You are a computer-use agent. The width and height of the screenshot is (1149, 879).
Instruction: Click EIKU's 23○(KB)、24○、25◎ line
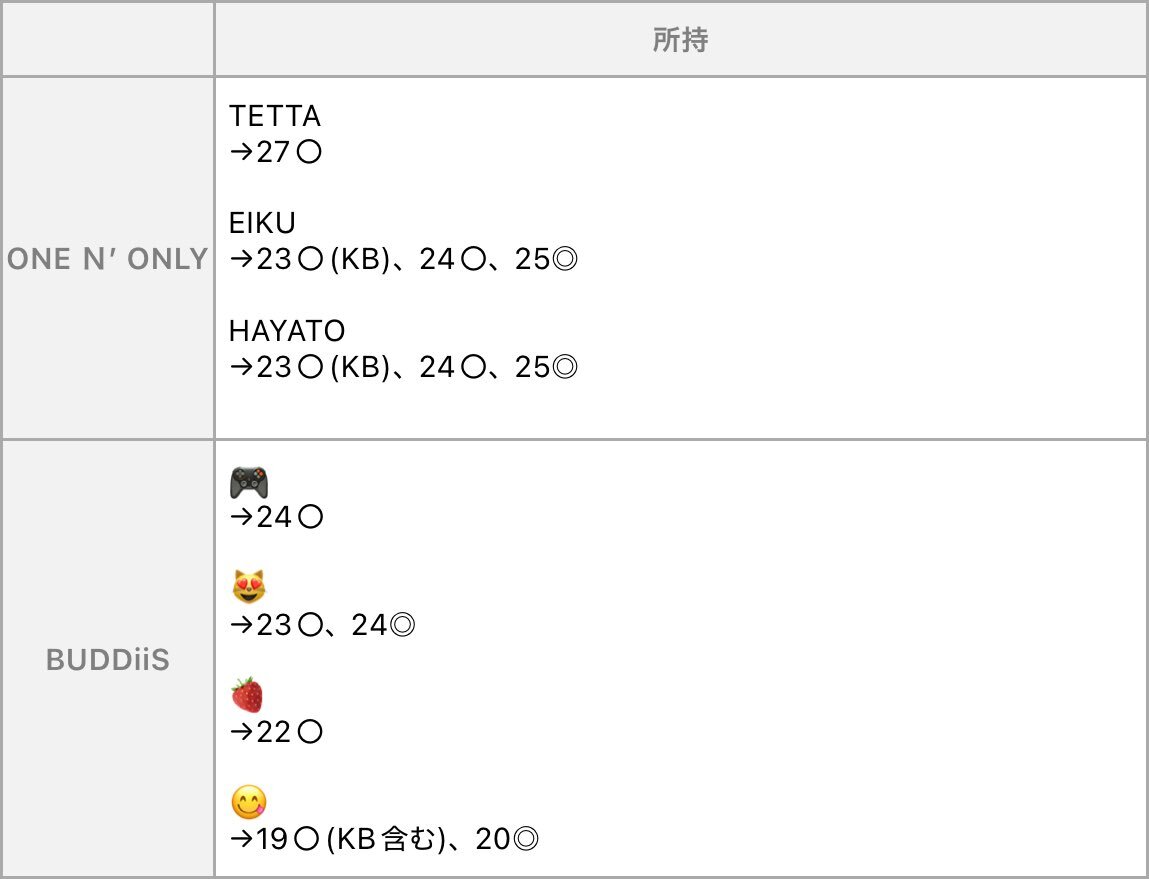[x=404, y=259]
